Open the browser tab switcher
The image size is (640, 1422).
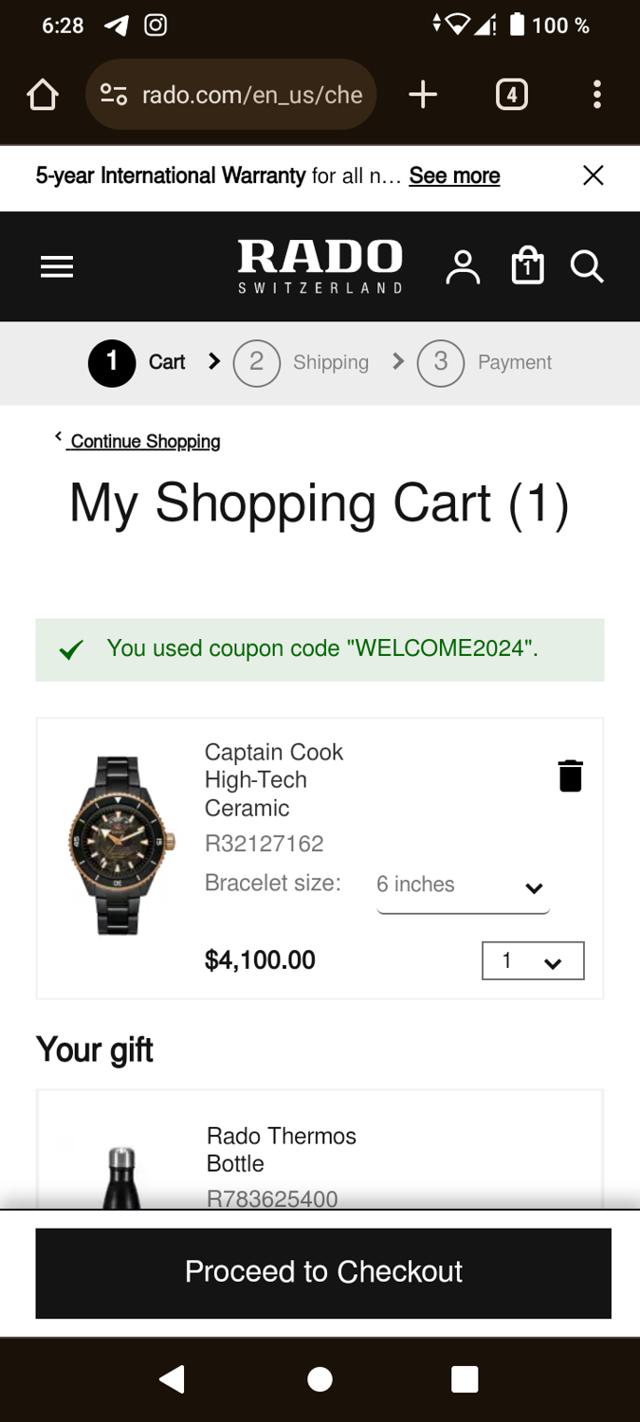coord(511,95)
